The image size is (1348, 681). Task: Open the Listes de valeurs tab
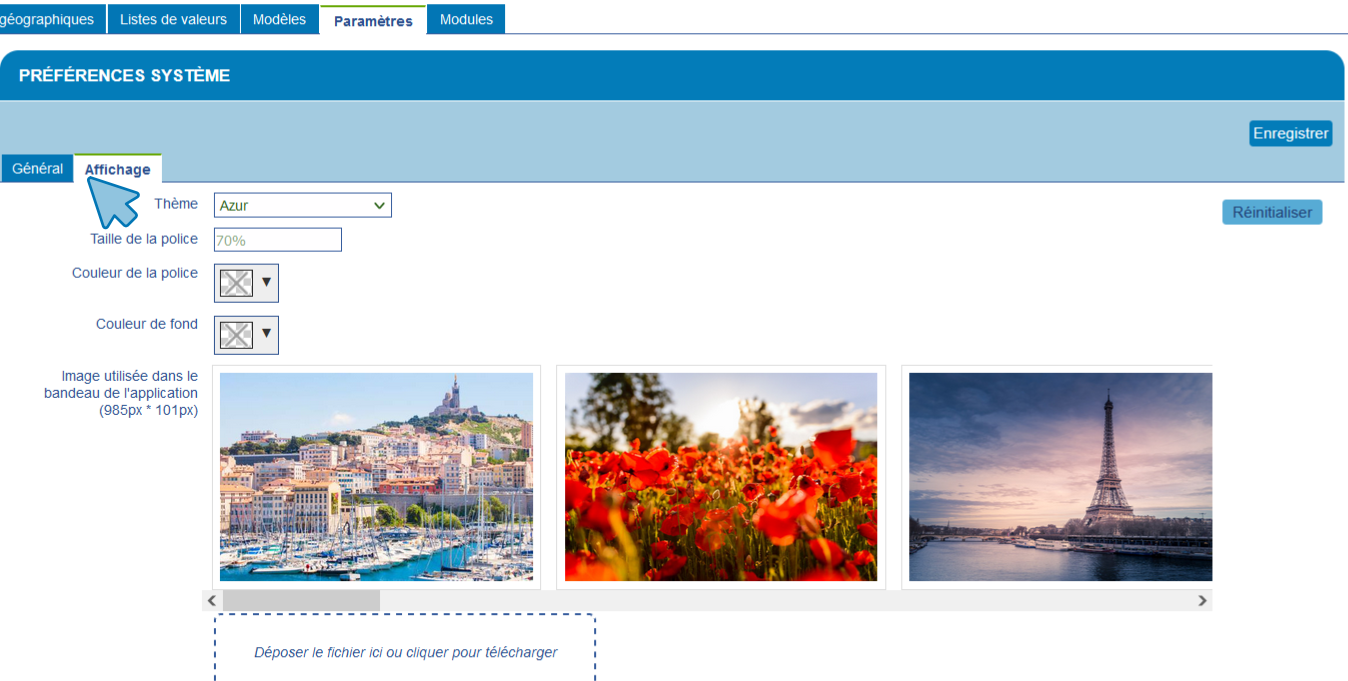pos(173,19)
